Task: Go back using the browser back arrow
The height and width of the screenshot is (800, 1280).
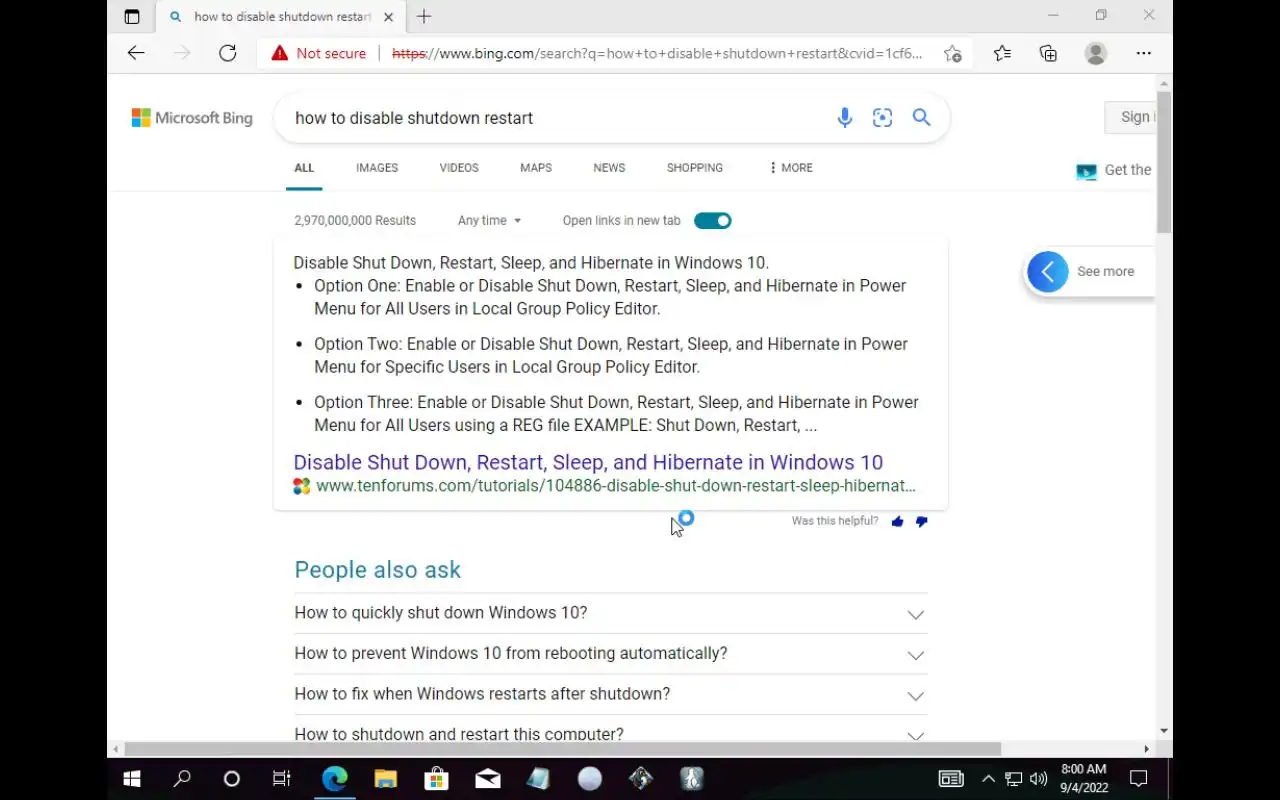Action: [136, 53]
